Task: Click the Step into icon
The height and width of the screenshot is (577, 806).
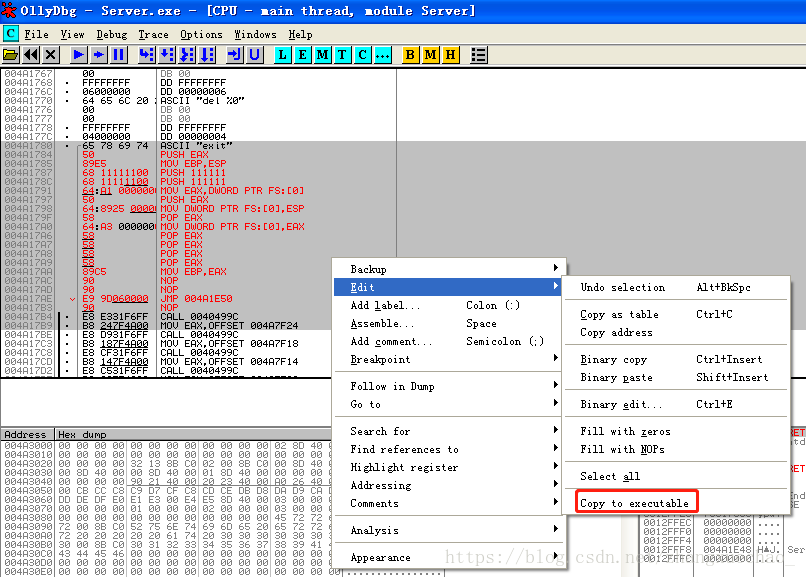Action: coord(146,54)
